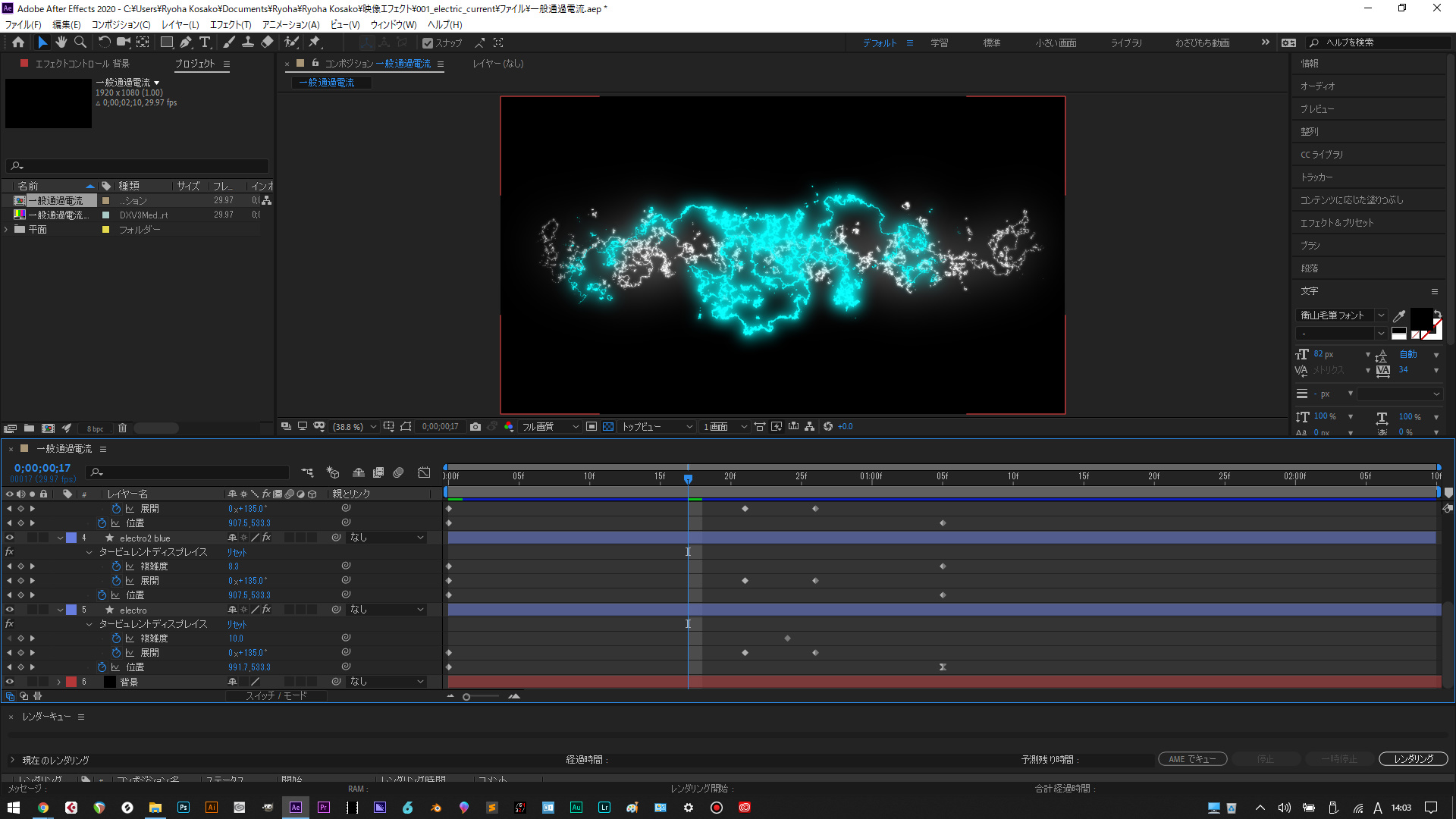Select the Type (T) tool
The image size is (1456, 819).
(205, 42)
